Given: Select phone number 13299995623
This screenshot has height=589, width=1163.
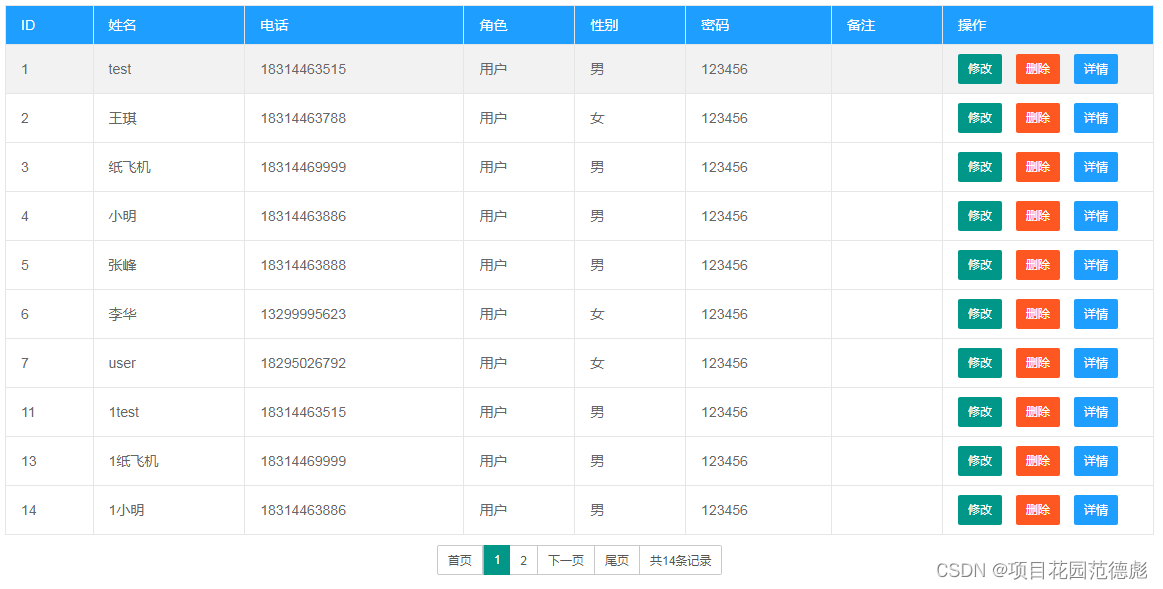Looking at the screenshot, I should [x=303, y=314].
